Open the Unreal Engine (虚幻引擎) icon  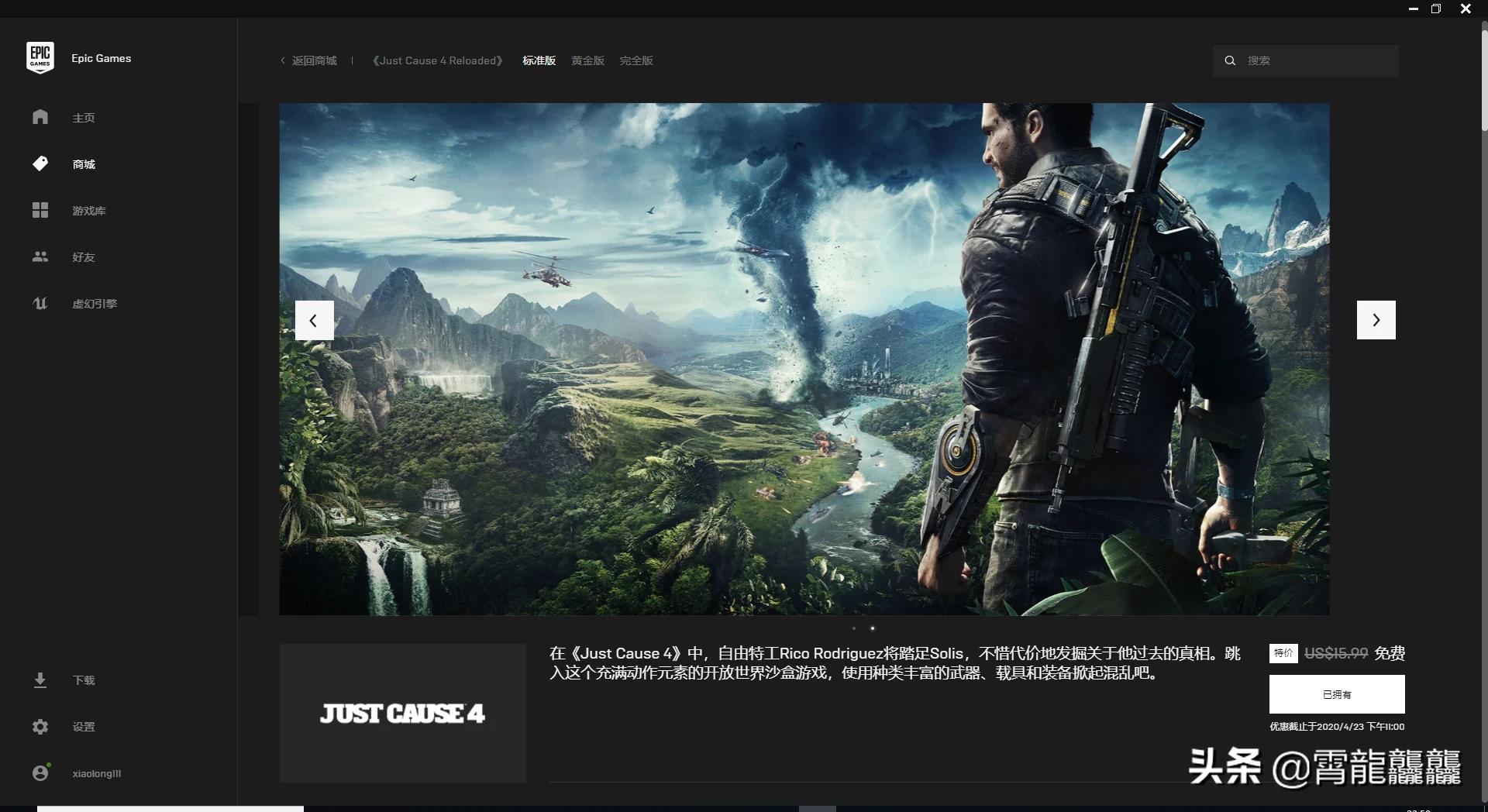pos(40,303)
